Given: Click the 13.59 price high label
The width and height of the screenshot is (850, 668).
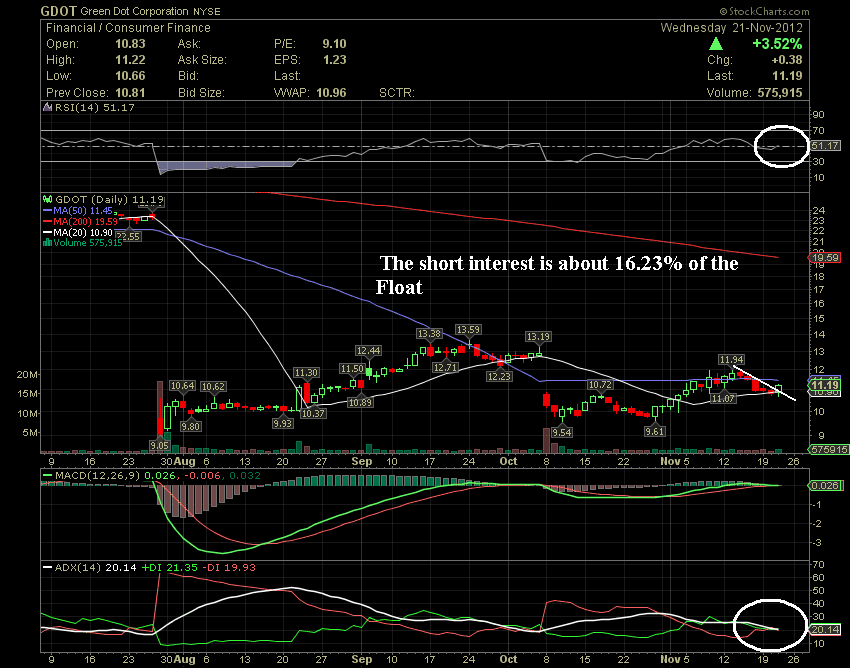Looking at the screenshot, I should coord(468,330).
